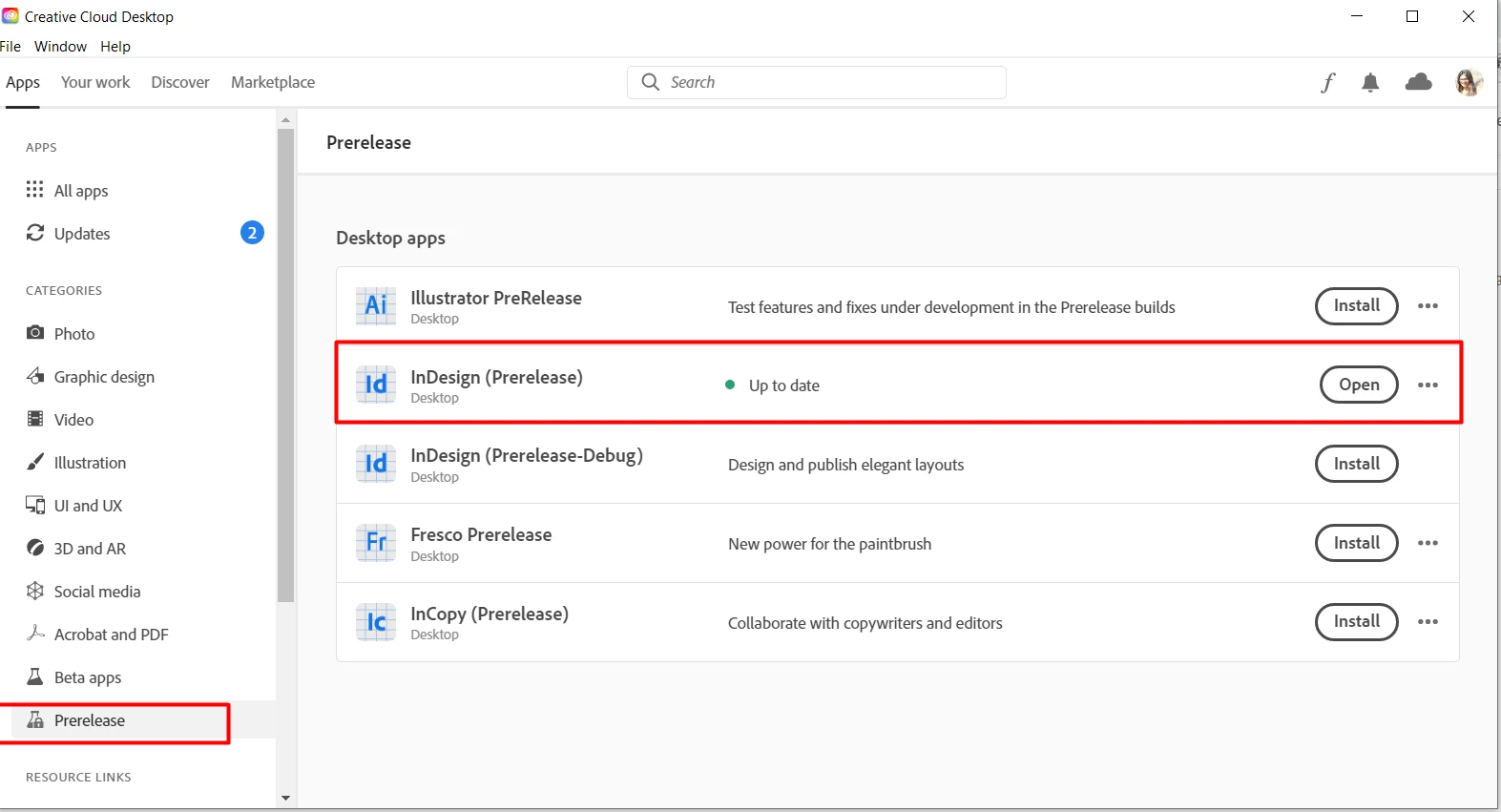Switch to the Your work tab
Image resolution: width=1501 pixels, height=812 pixels.
click(95, 83)
